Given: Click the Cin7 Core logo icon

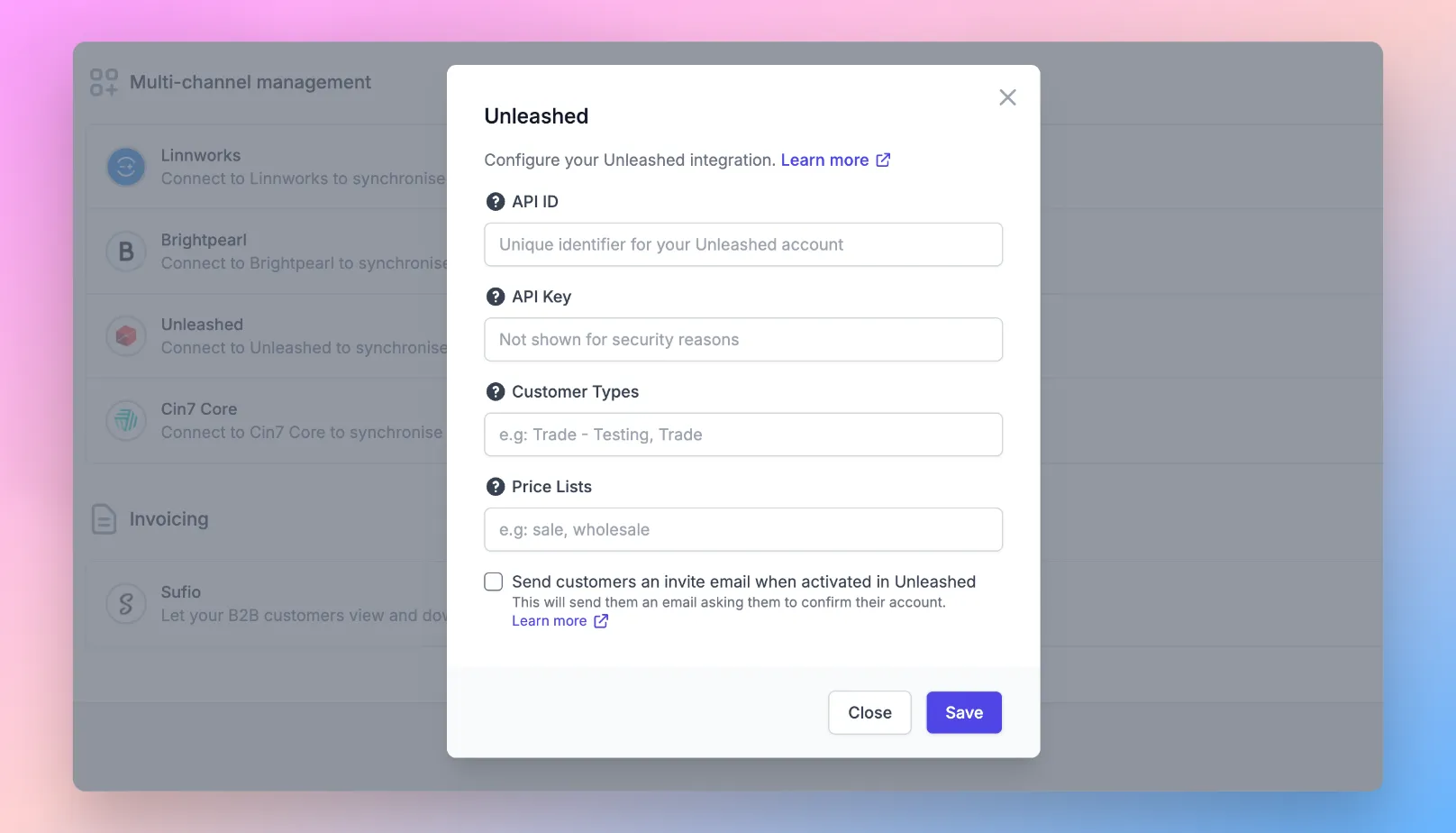Looking at the screenshot, I should 126,420.
